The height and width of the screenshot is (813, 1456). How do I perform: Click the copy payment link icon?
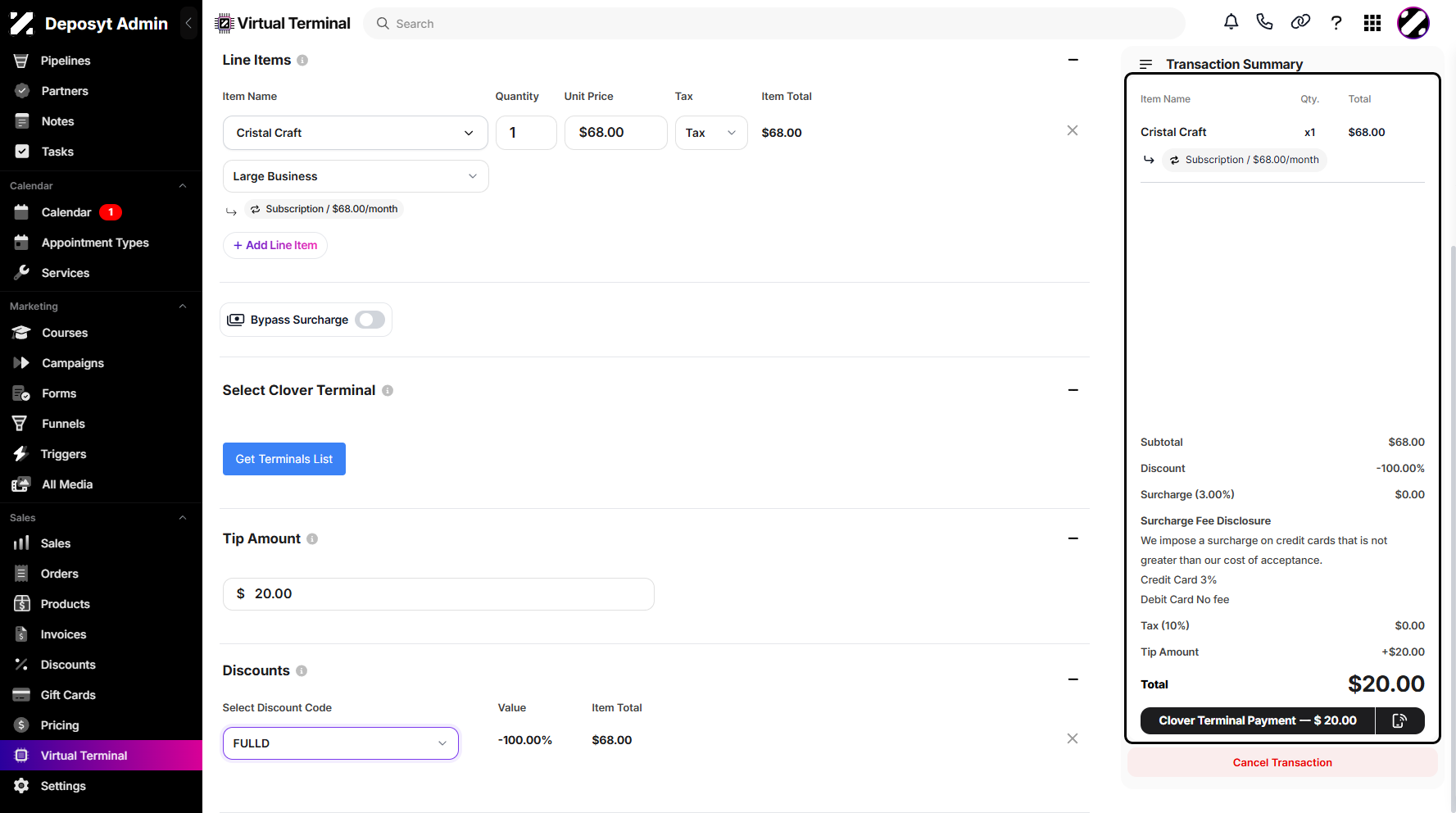(x=1399, y=720)
